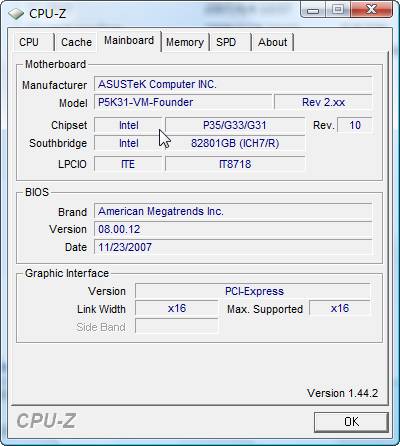This screenshot has width=400, height=446.
Task: Select the Mainboard tab
Action: pyautogui.click(x=129, y=41)
